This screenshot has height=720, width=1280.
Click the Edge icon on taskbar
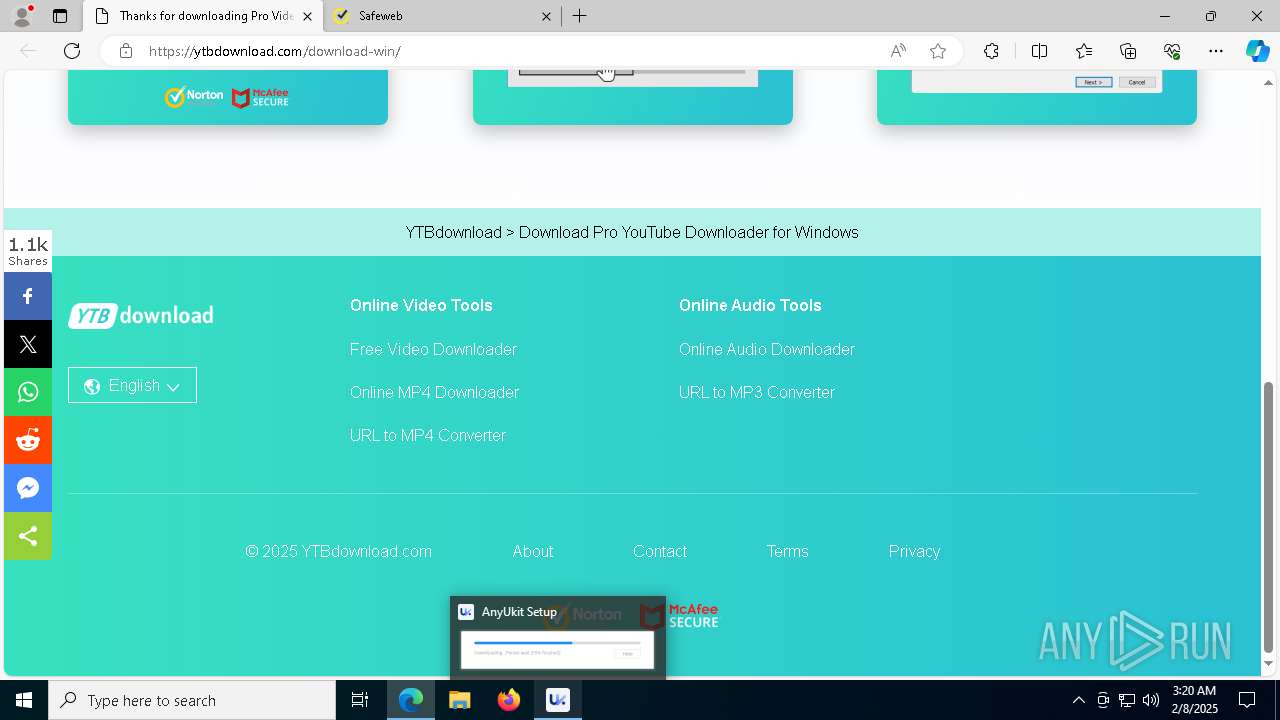(411, 700)
